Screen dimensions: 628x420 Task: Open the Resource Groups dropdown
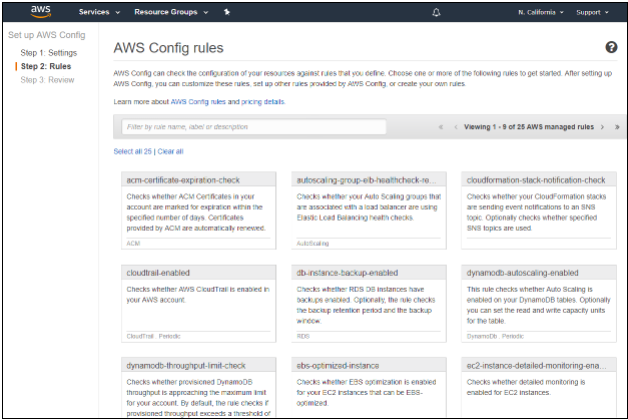[x=171, y=12]
